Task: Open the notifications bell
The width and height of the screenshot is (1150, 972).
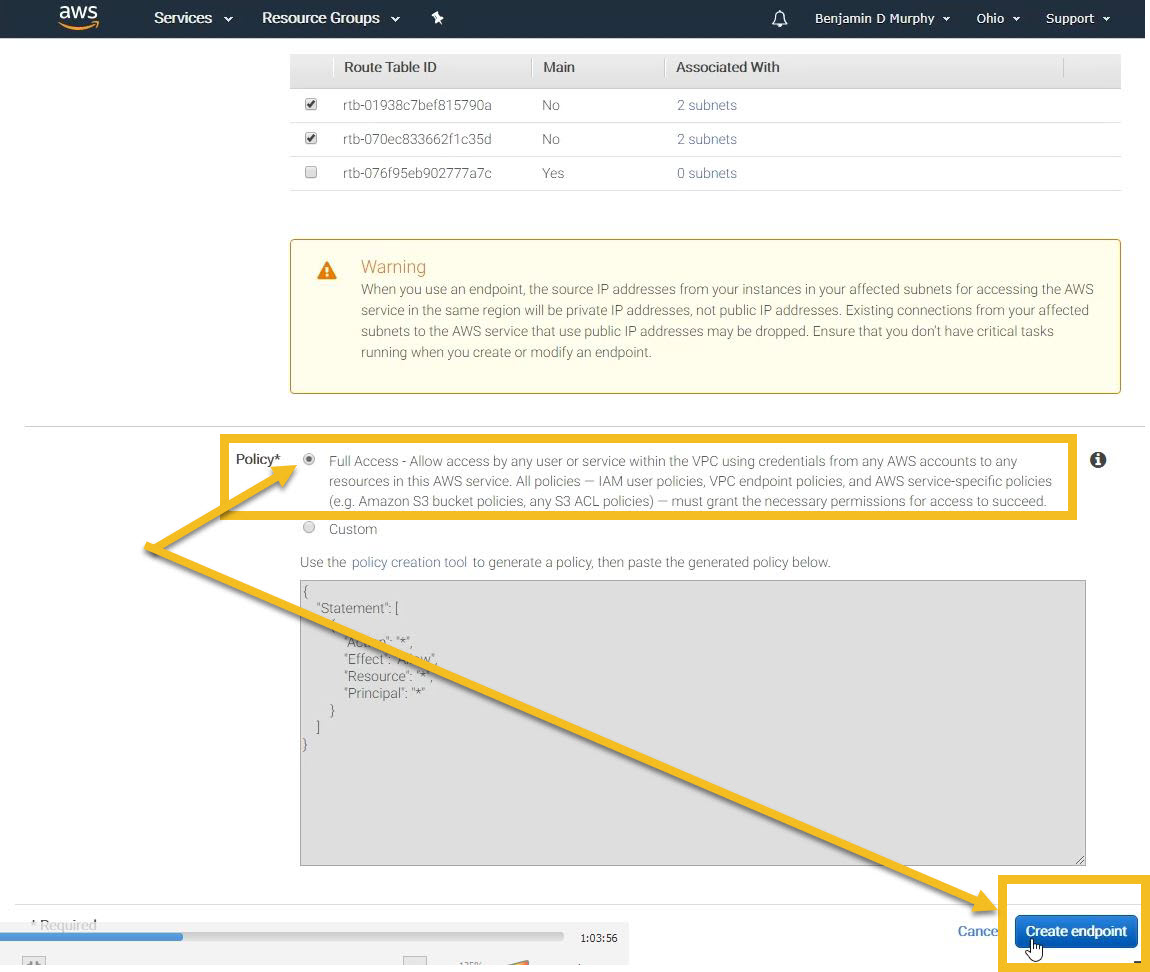Action: pos(780,18)
